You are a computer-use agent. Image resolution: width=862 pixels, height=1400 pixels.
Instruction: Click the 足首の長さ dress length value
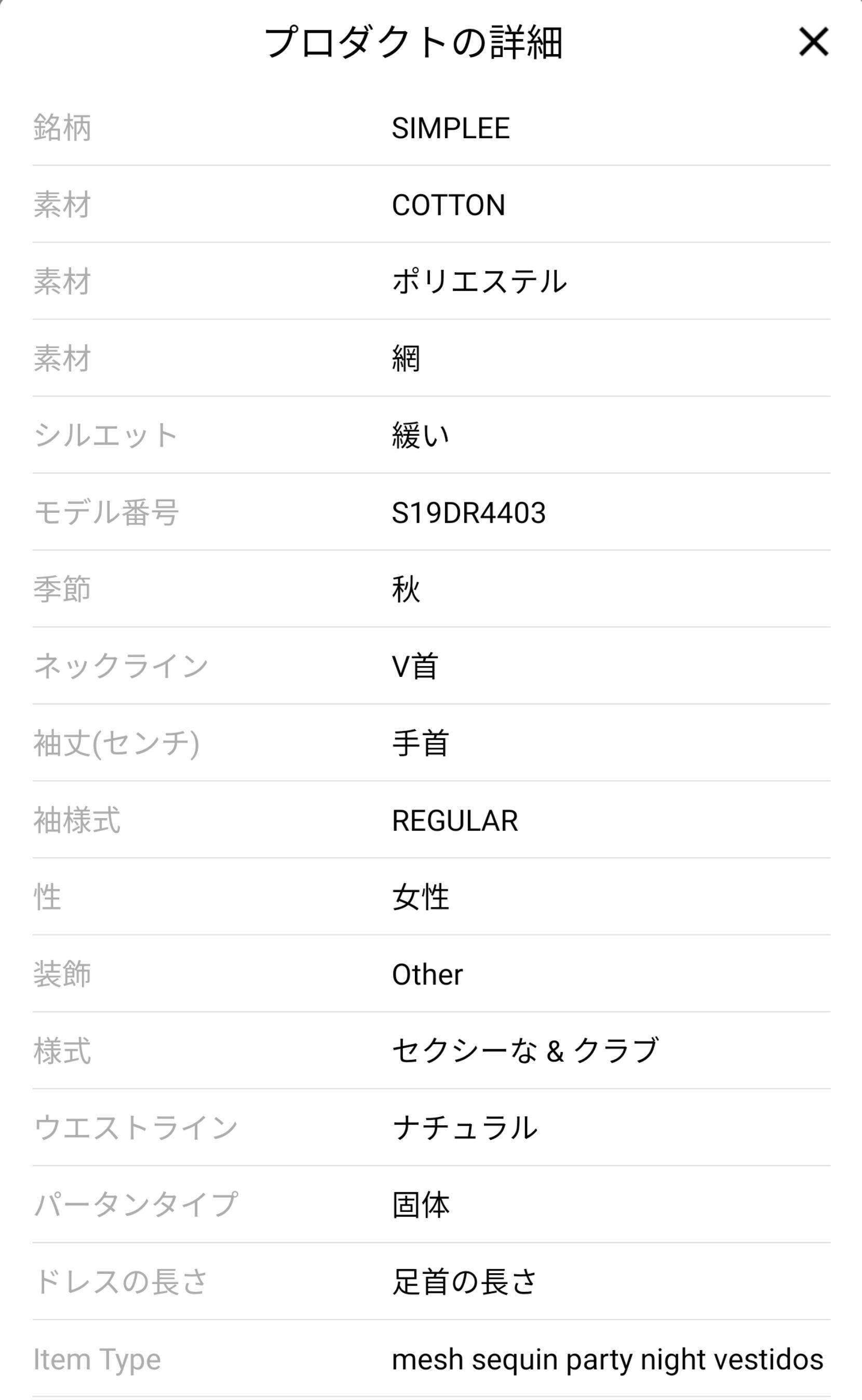pyautogui.click(x=465, y=1282)
